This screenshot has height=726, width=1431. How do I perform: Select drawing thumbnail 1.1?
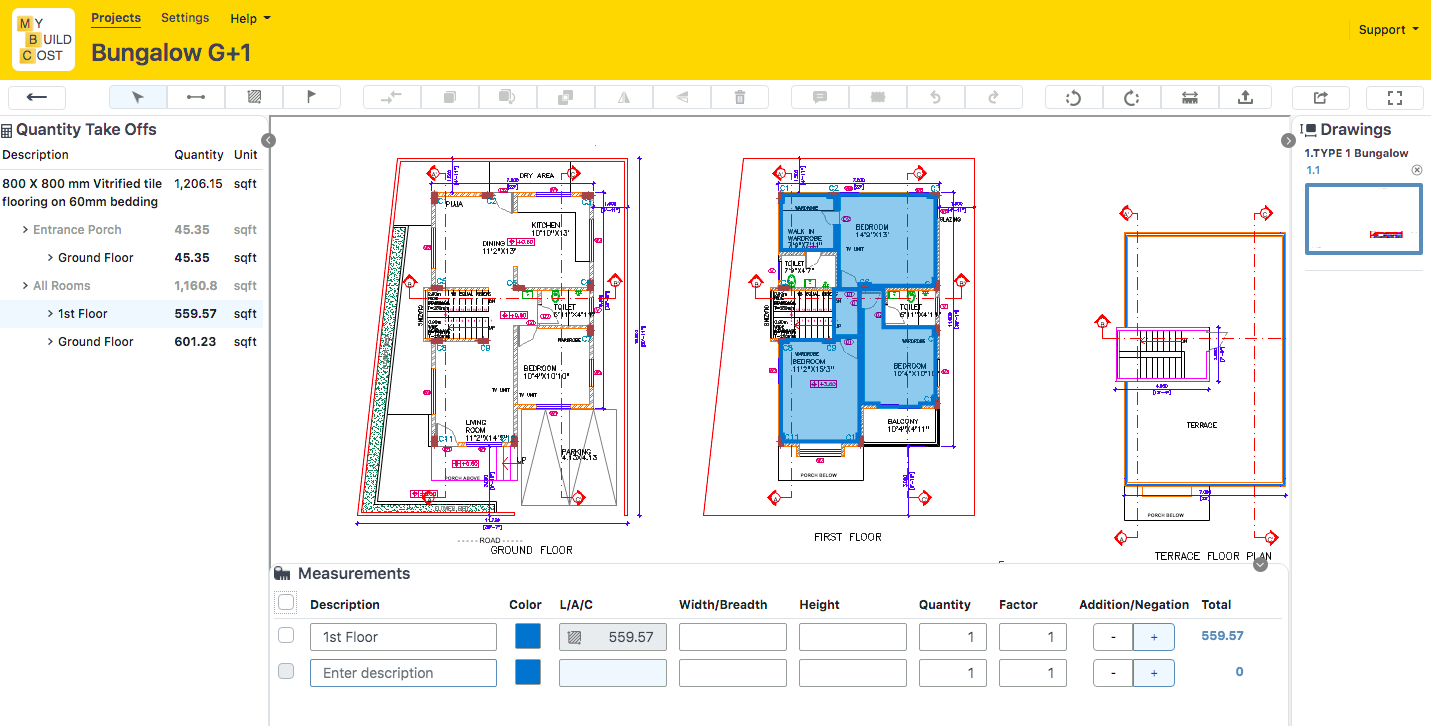tap(1363, 218)
